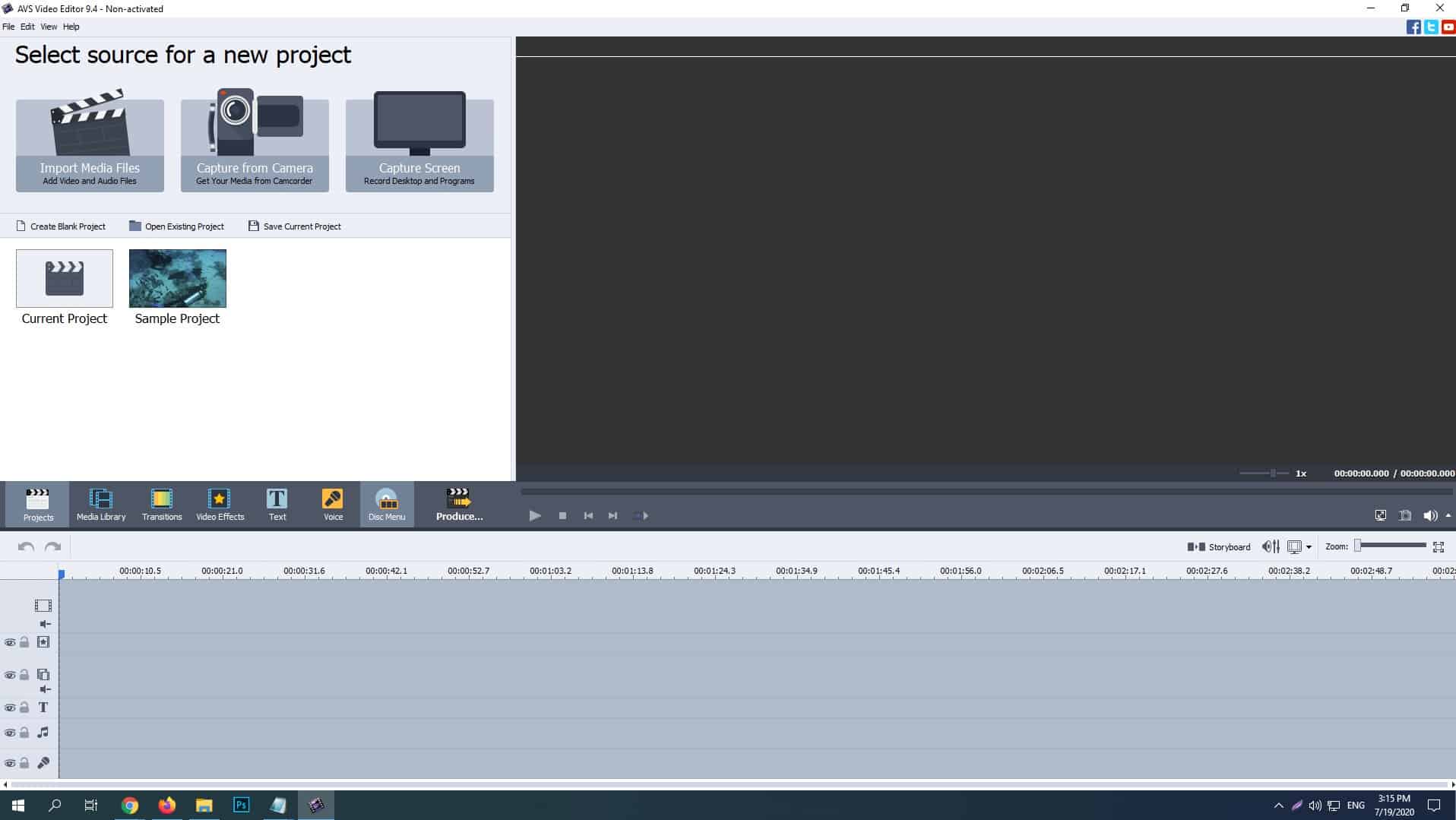Screen dimensions: 1456x820
Task: Adjust the playback speed slider
Action: (1263, 473)
